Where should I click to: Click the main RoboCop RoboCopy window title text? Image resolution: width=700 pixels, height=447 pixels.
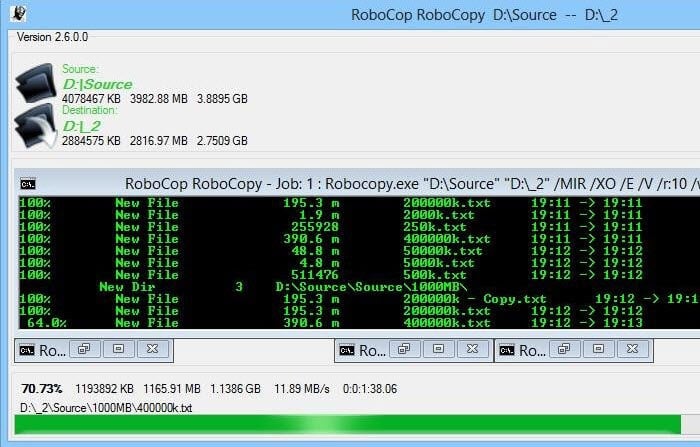point(484,15)
